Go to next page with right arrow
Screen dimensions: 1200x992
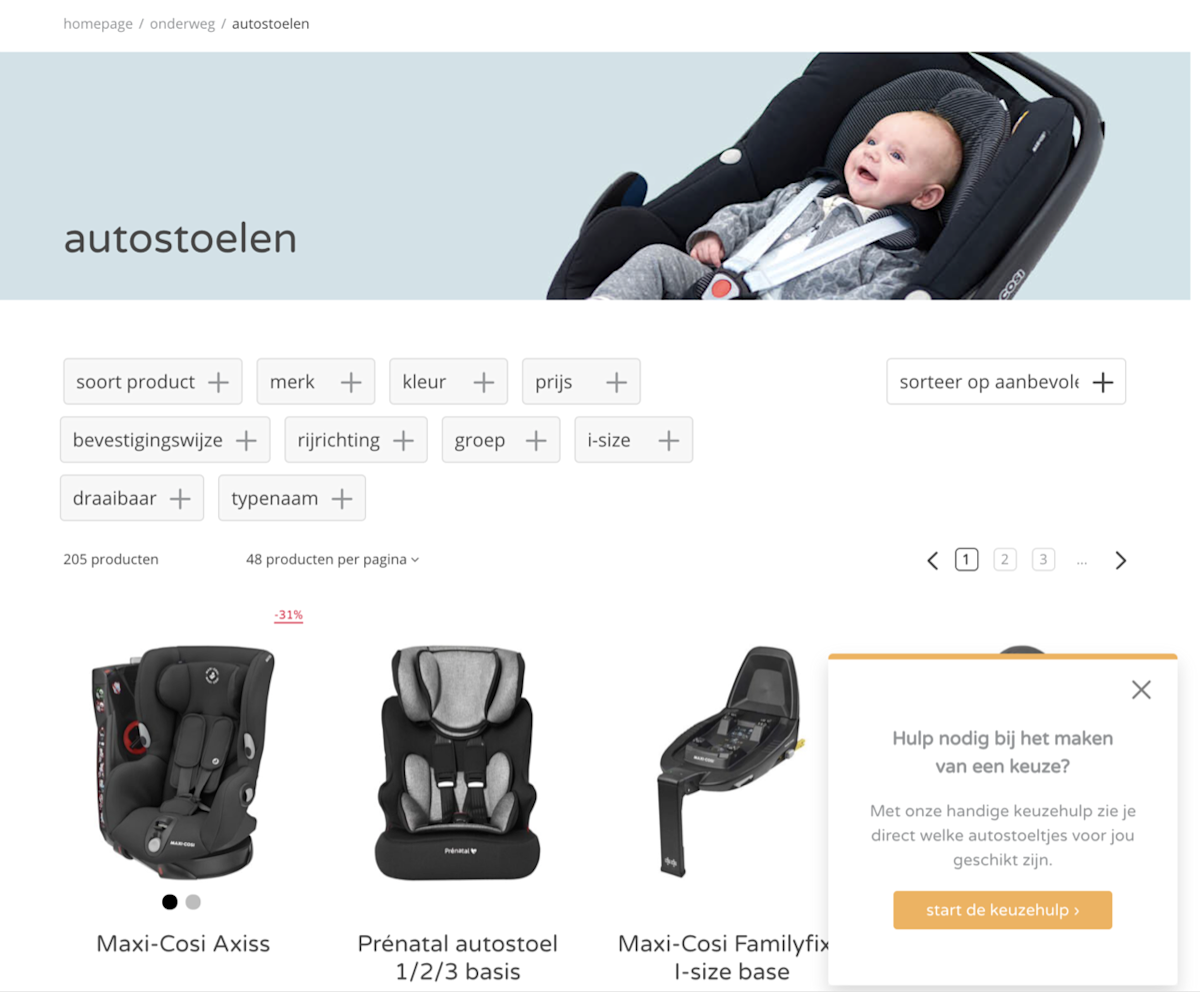pyautogui.click(x=1120, y=560)
